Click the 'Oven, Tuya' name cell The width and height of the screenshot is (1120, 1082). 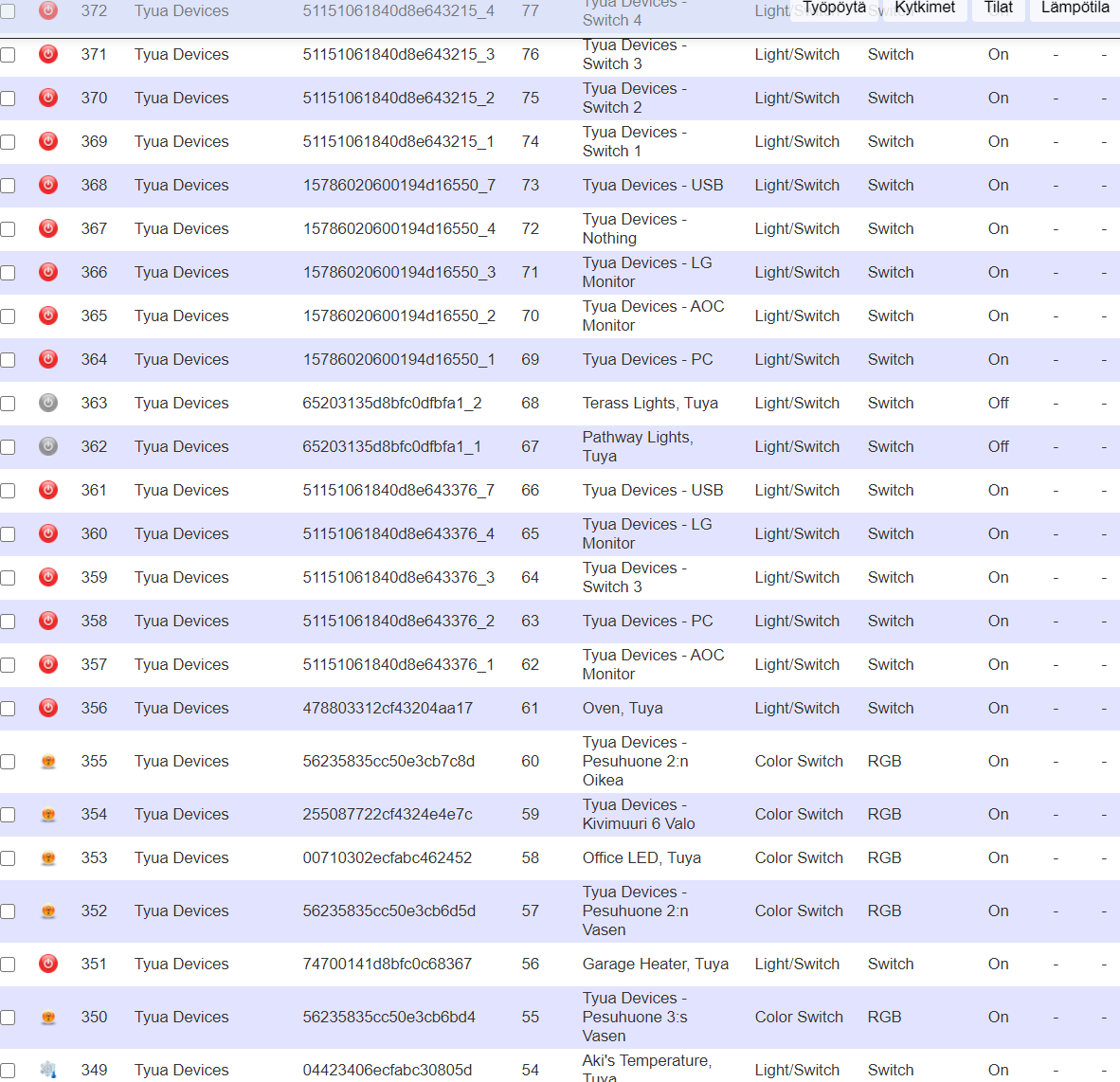point(623,708)
